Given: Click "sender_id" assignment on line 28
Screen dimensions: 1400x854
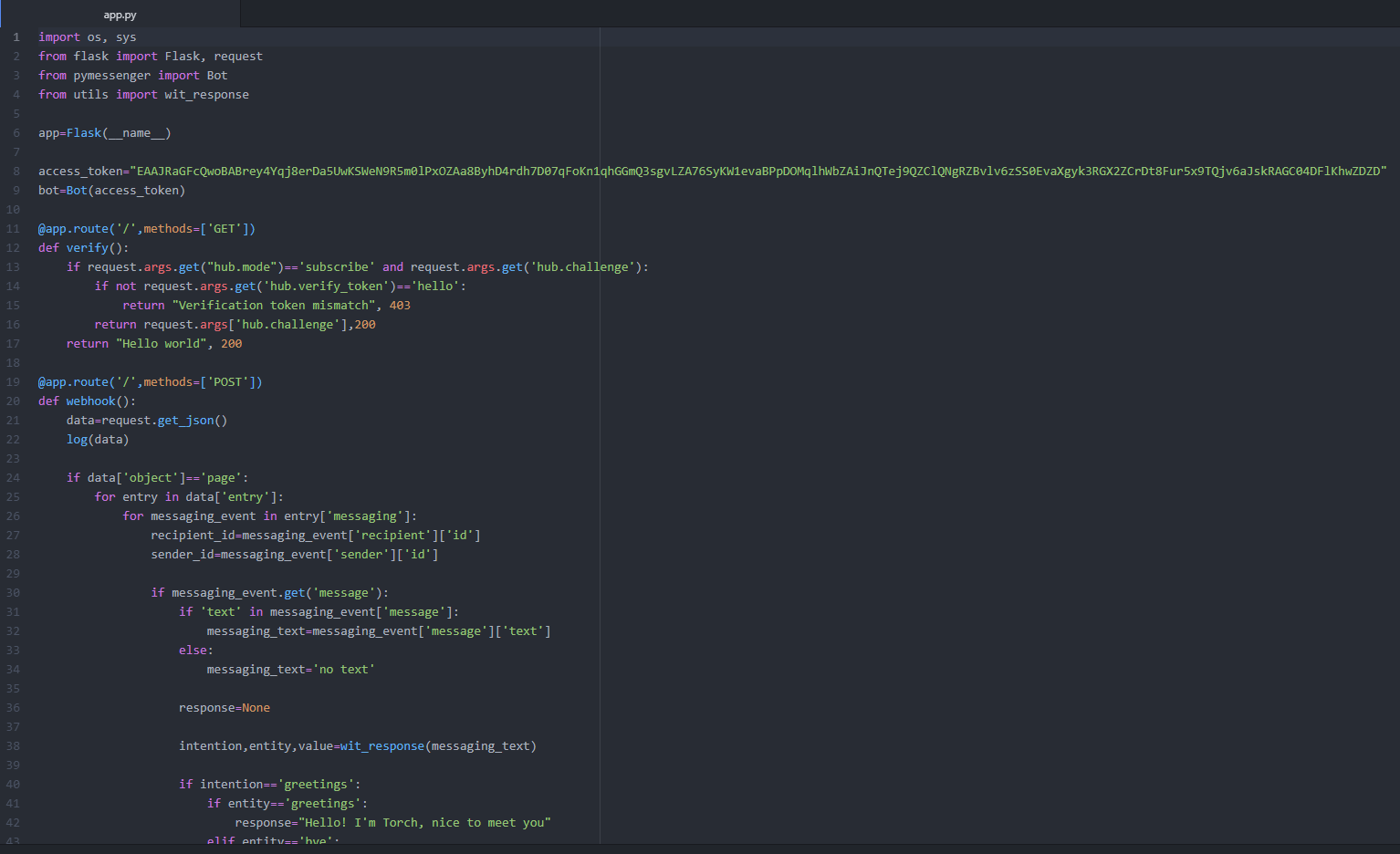Looking at the screenshot, I should click(x=295, y=555).
